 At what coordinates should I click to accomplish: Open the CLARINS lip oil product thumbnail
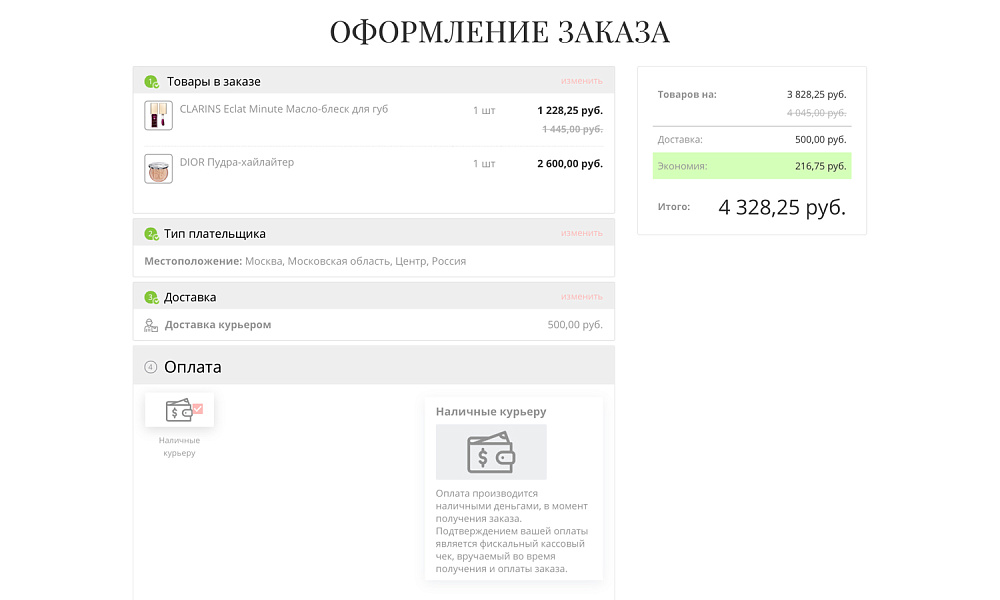point(158,115)
